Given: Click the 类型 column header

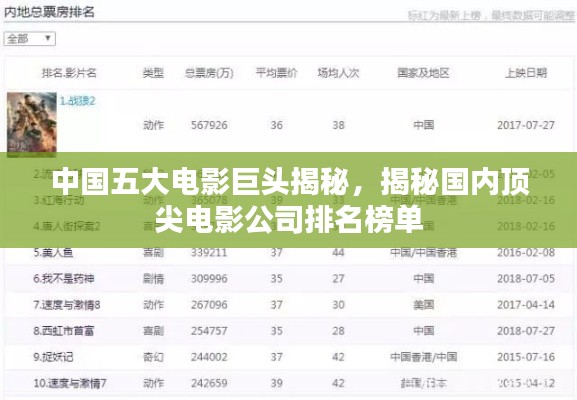Looking at the screenshot, I should coord(153,73).
